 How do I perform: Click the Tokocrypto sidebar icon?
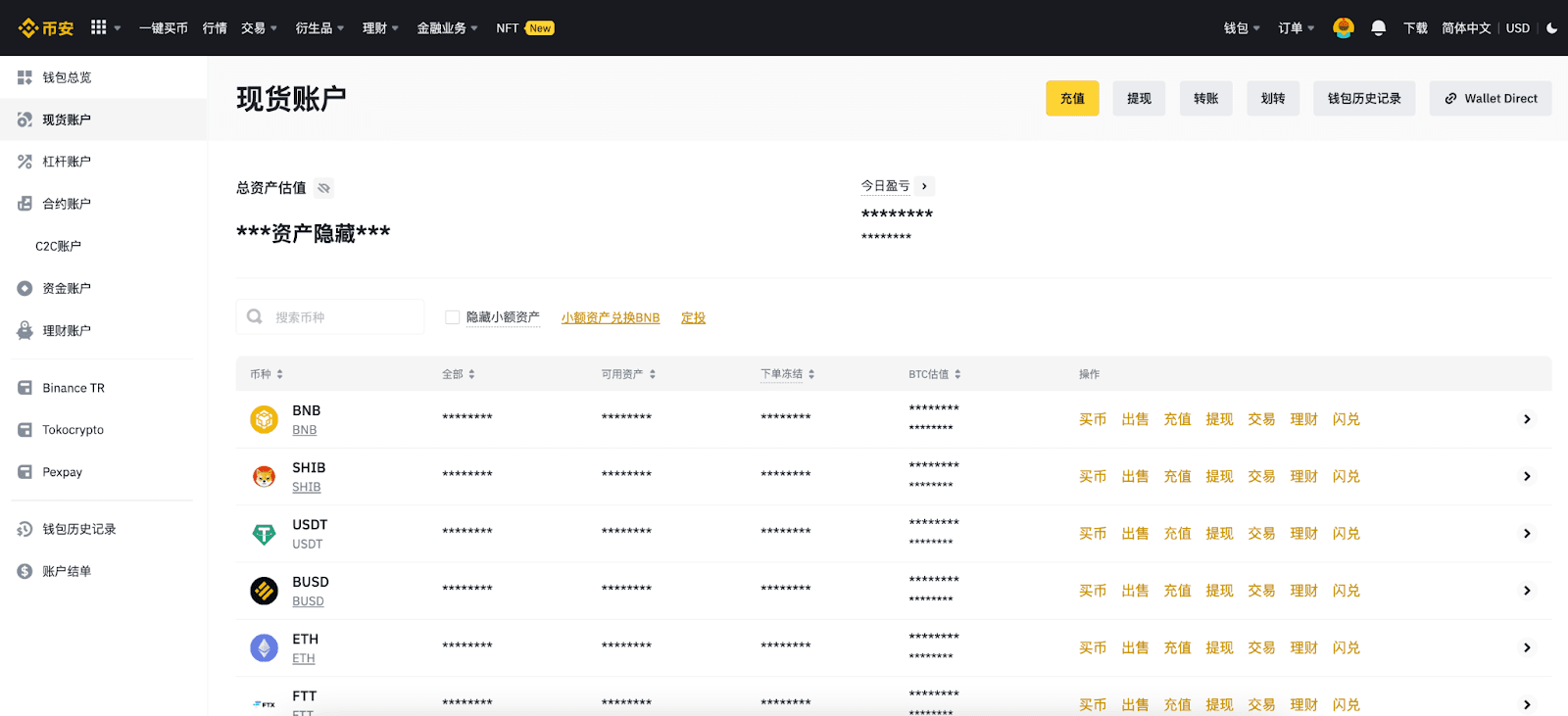(x=24, y=430)
